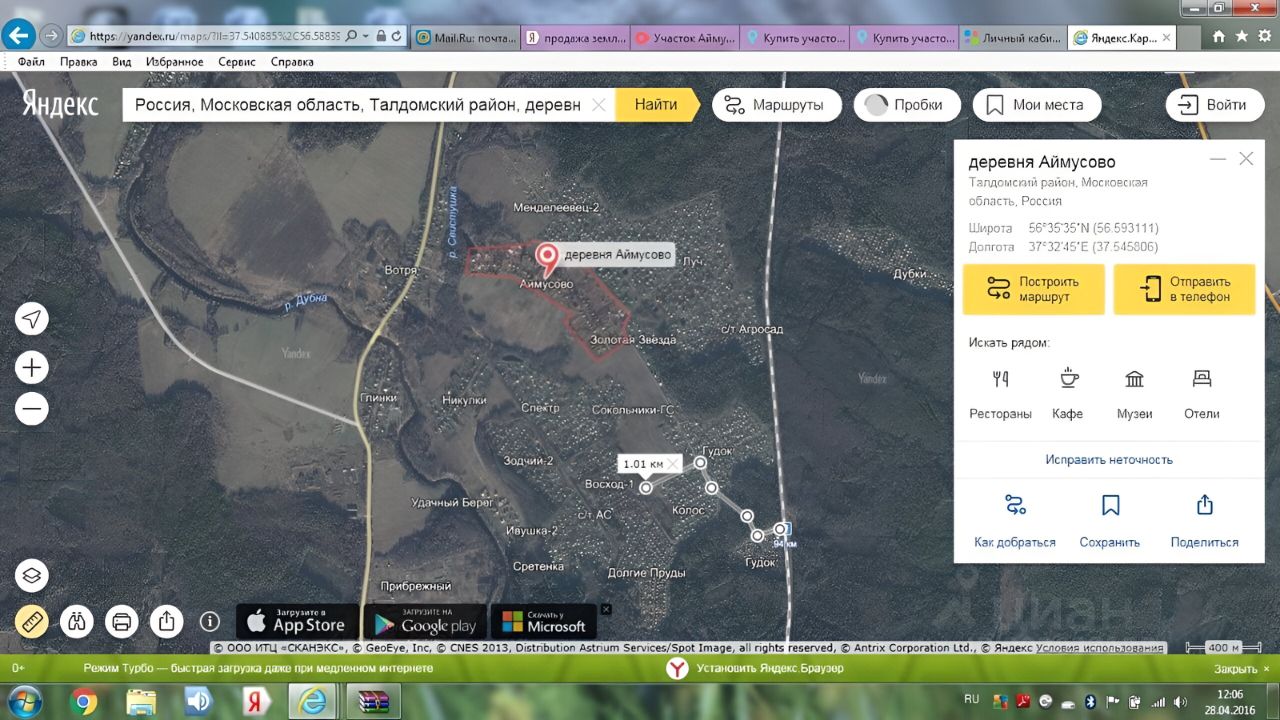Click Построить маршрут button
1280x720 pixels.
1034,290
